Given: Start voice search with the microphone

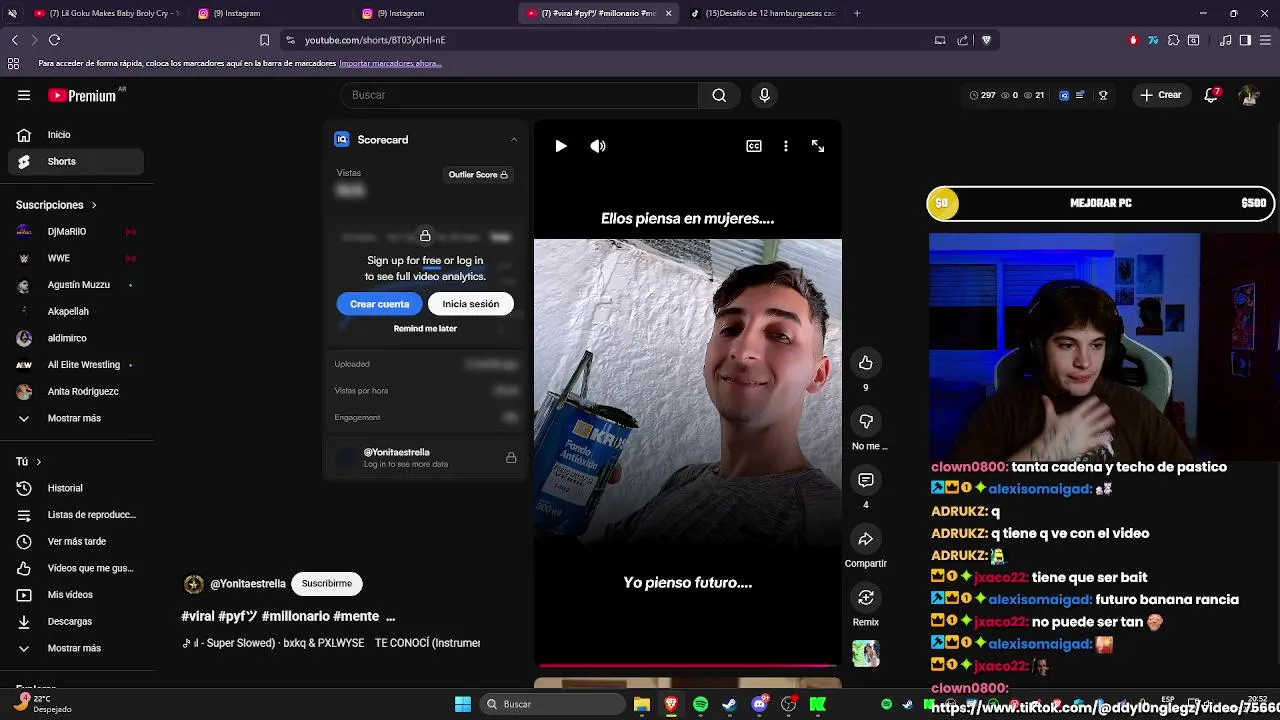Looking at the screenshot, I should (x=764, y=95).
